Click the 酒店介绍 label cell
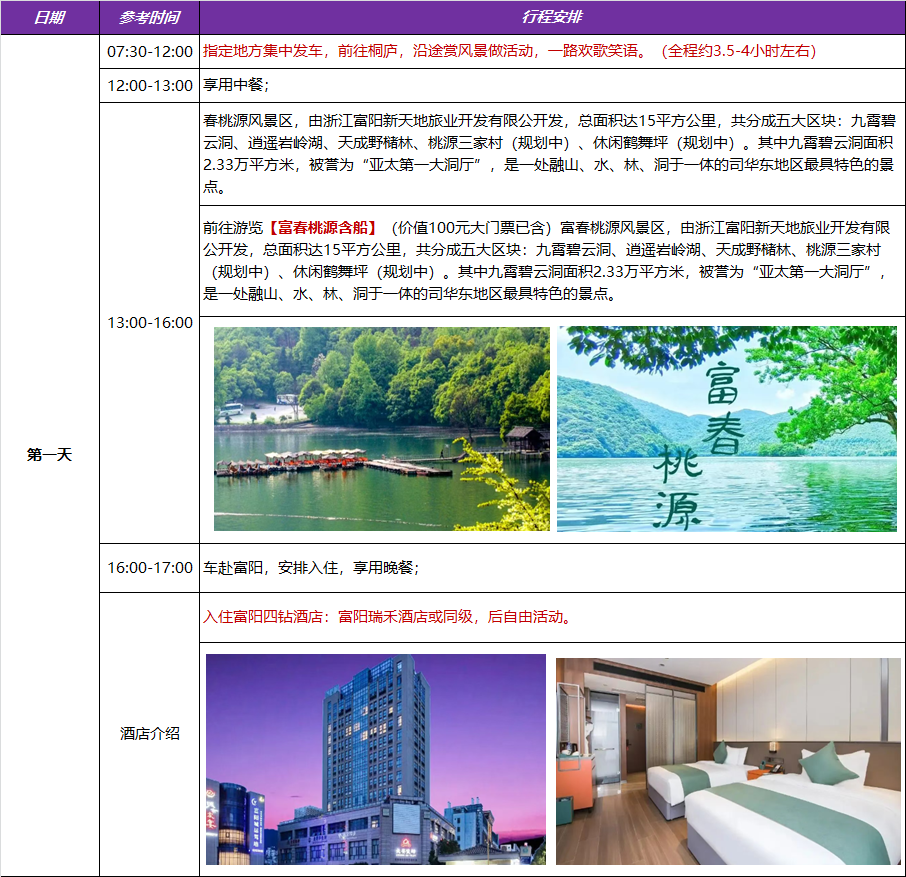This screenshot has height=877, width=906. pyautogui.click(x=149, y=734)
